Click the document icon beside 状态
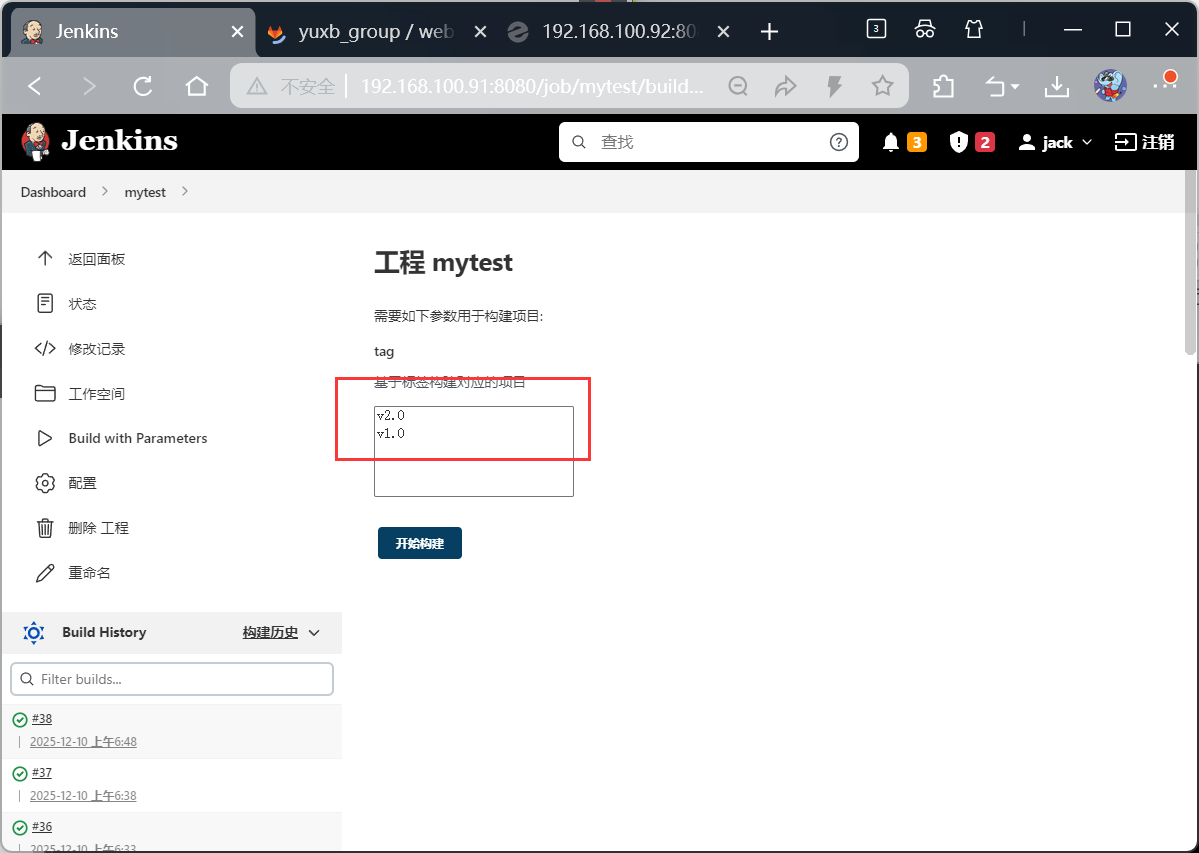 click(x=45, y=303)
